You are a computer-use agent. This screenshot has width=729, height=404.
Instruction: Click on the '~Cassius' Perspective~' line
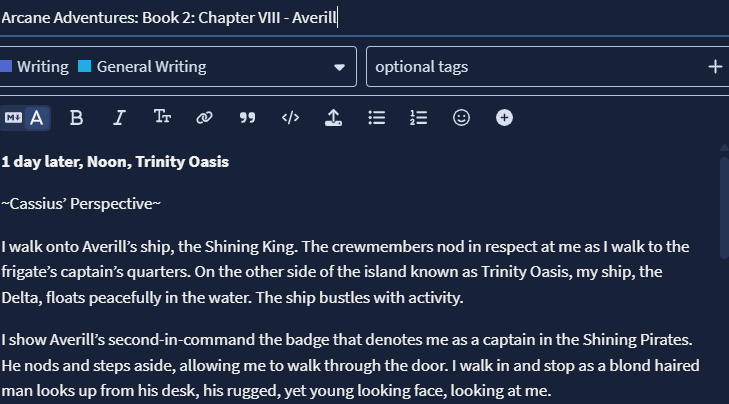coord(81,204)
